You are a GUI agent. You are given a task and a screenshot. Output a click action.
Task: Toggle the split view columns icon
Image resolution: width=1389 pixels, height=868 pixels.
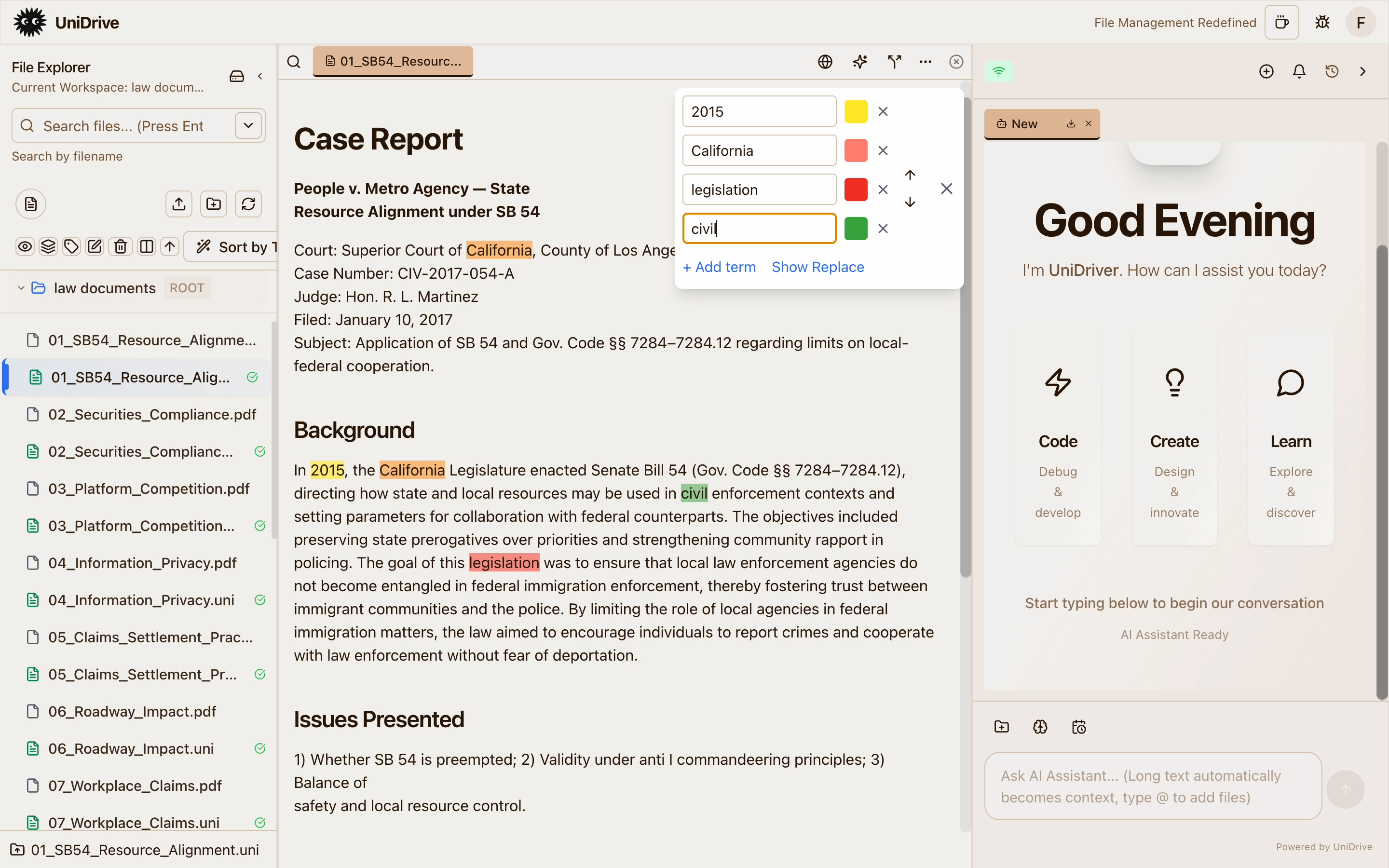[x=146, y=247]
